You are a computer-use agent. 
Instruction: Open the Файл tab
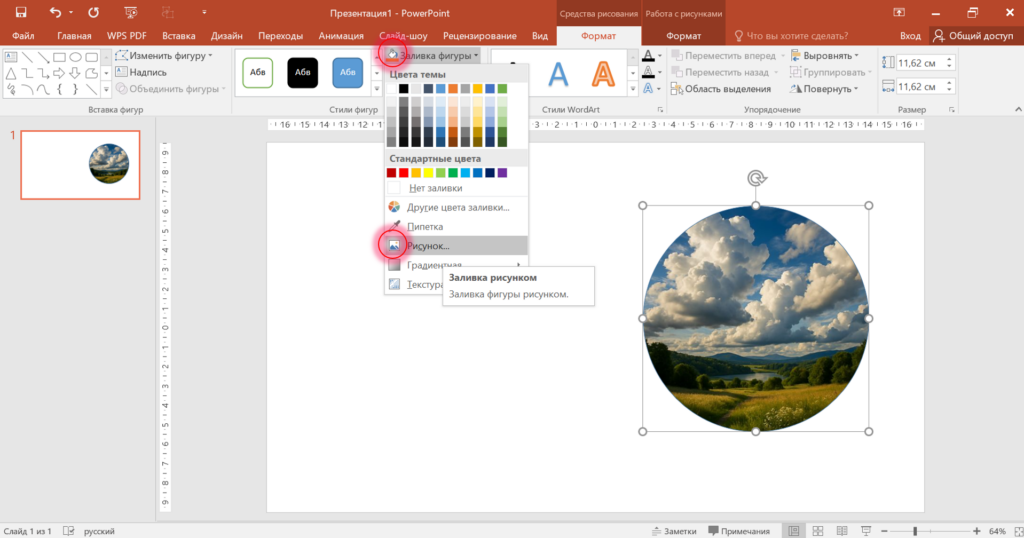coord(23,36)
